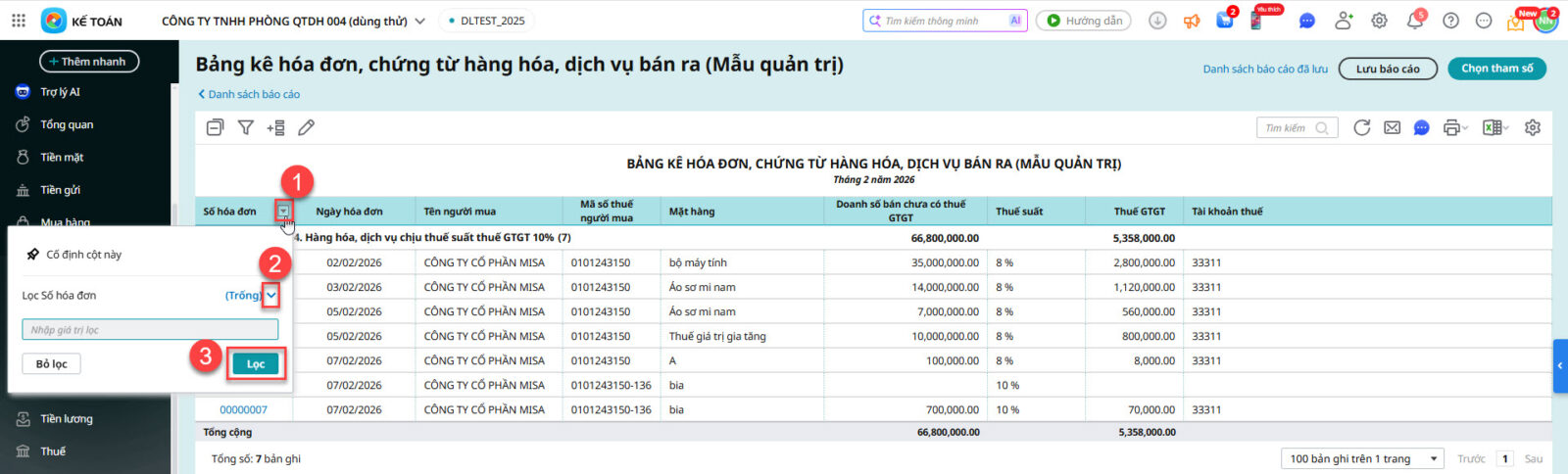Click the pencil edit icon in report toolbar
Screen dimensions: 1568x474
[x=307, y=127]
